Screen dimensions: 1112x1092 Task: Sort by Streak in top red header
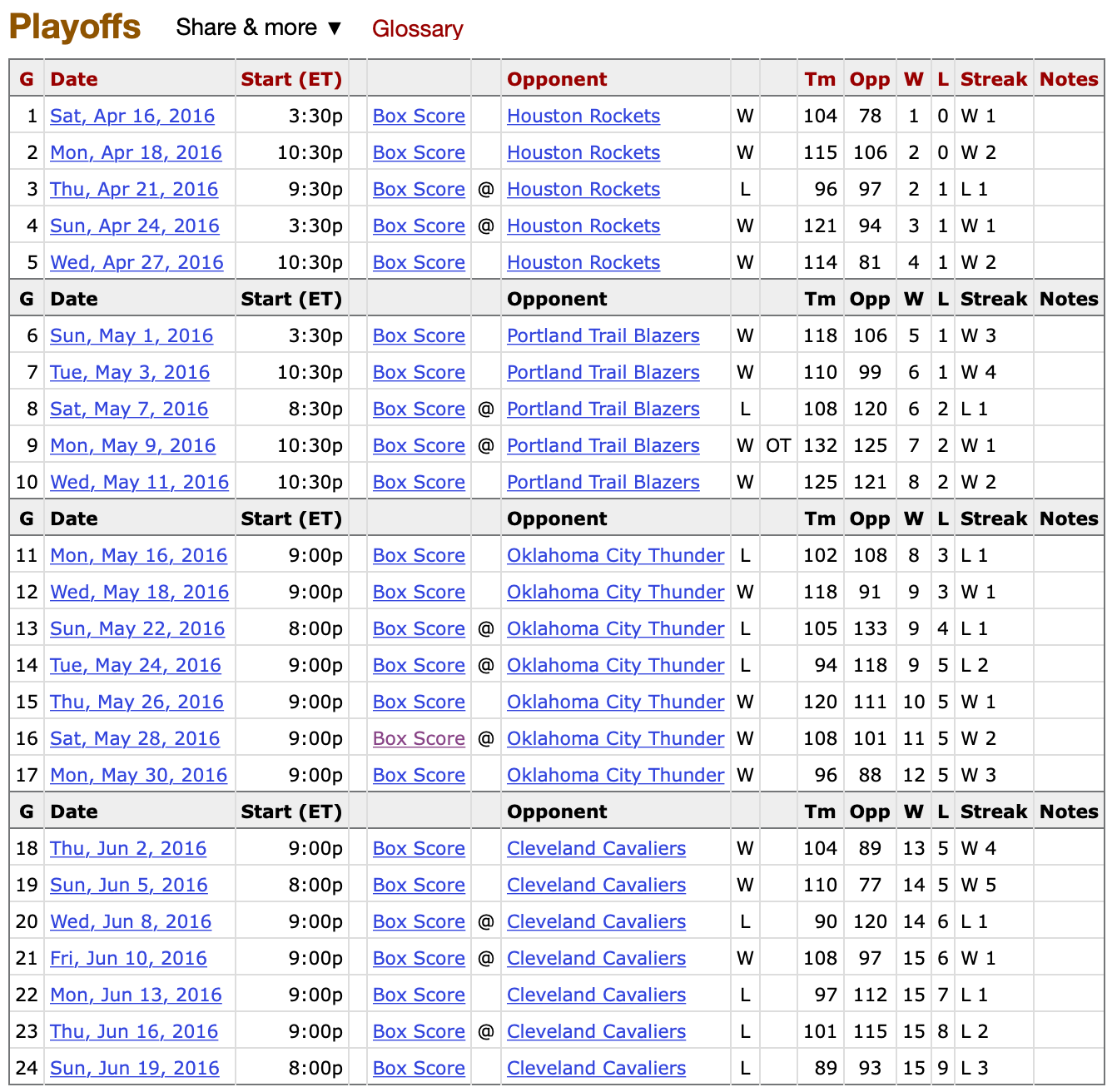[994, 79]
